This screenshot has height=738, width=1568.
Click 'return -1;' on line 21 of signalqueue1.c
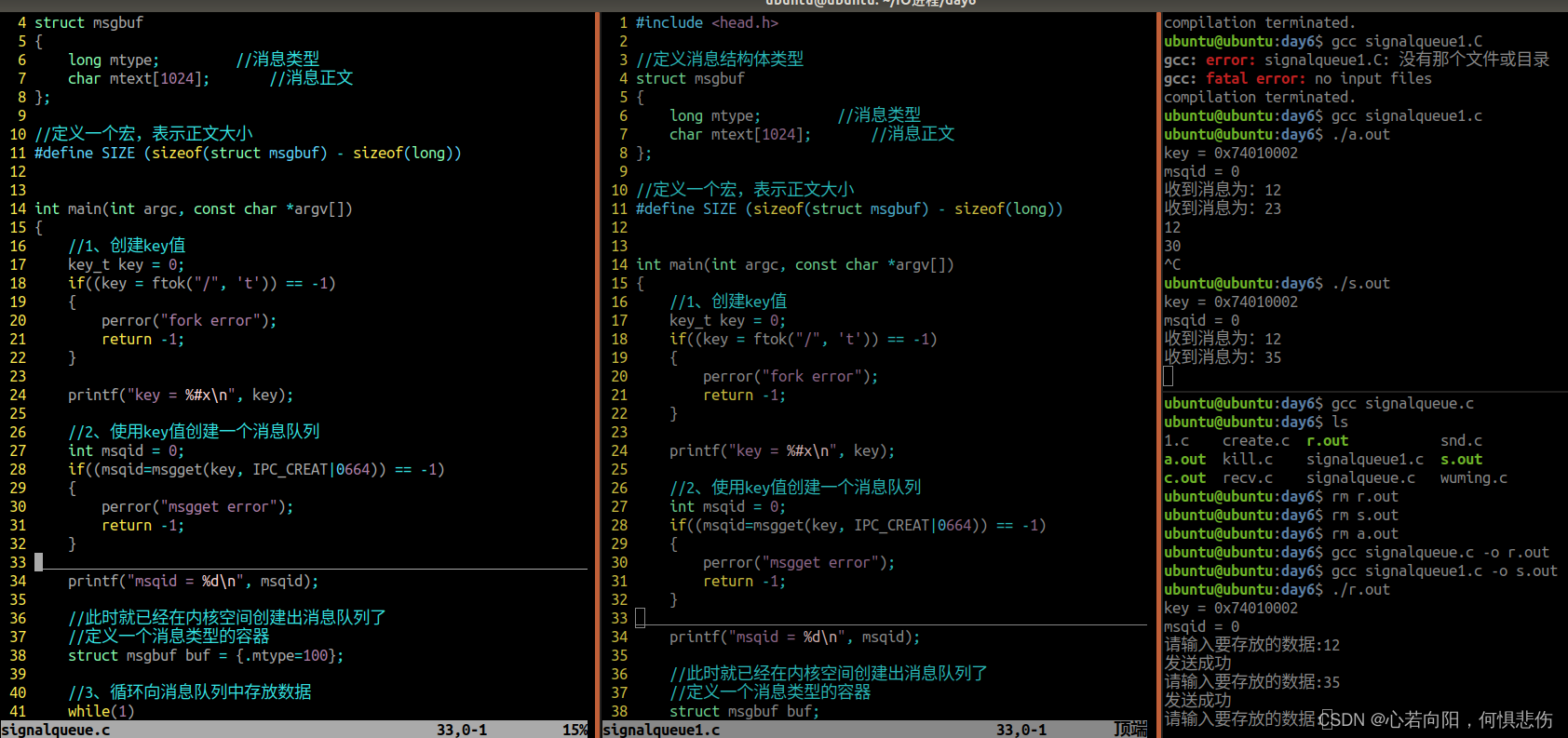point(744,395)
